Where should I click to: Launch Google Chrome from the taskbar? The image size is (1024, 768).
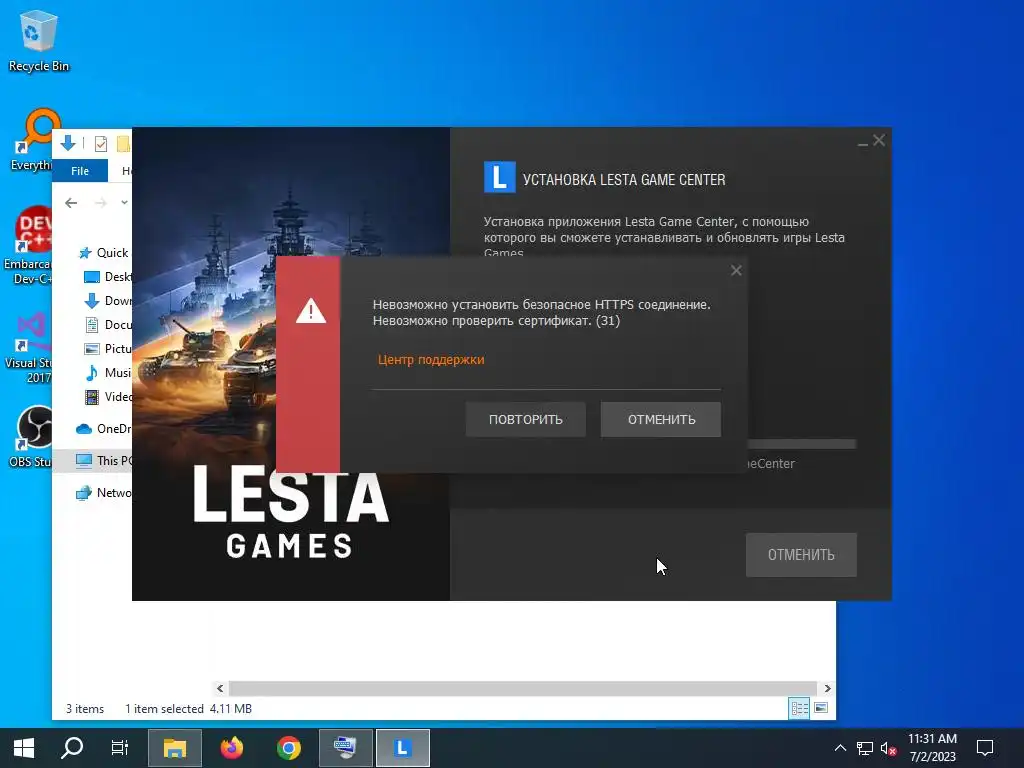[289, 748]
